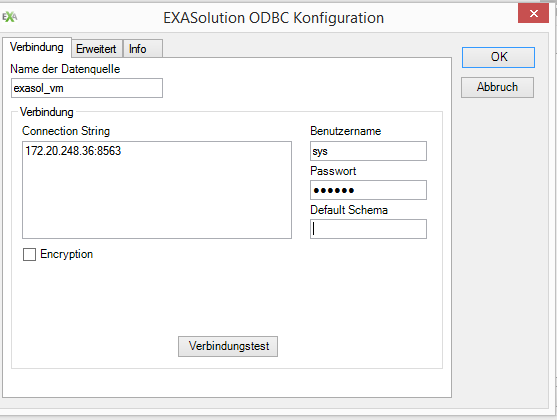Select the Benutzername field containing sys

[368, 151]
